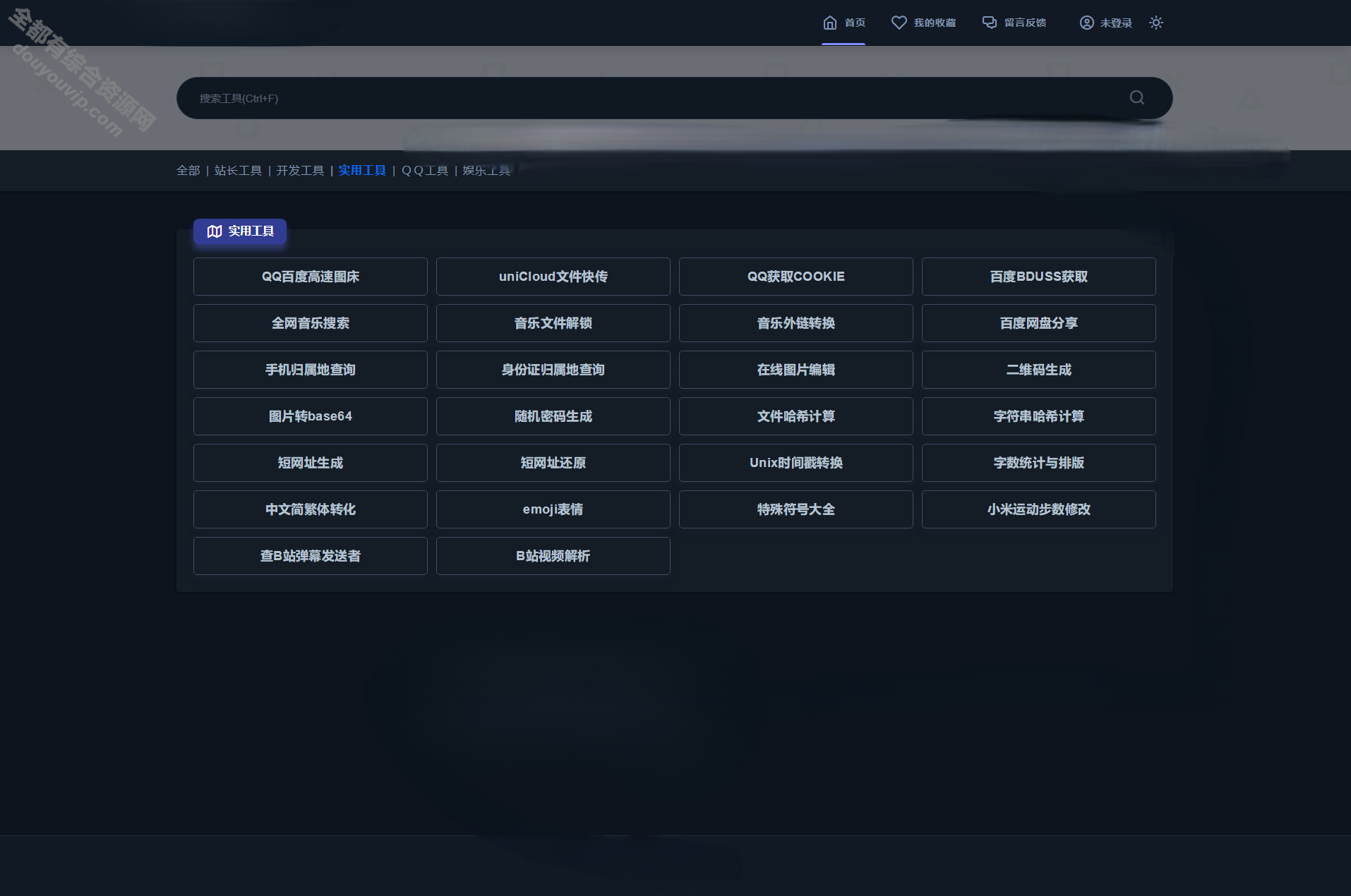Open 短网址生成 tool
Screen dimensions: 1351x896
click(x=311, y=463)
